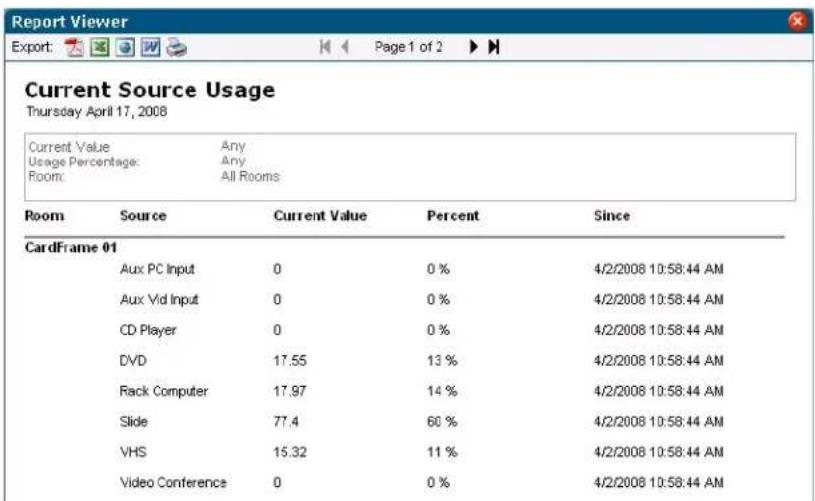The height and width of the screenshot is (501, 815).
Task: Click the 13 % percent value
Action: 442,361
